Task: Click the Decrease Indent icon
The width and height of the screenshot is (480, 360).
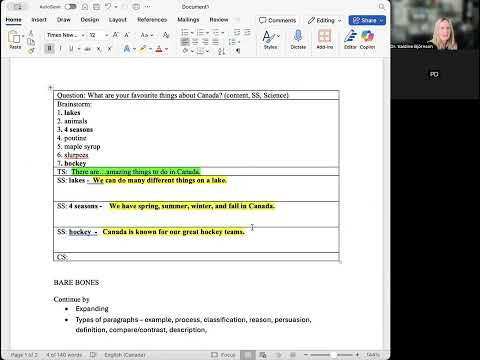Action: pos(237,32)
